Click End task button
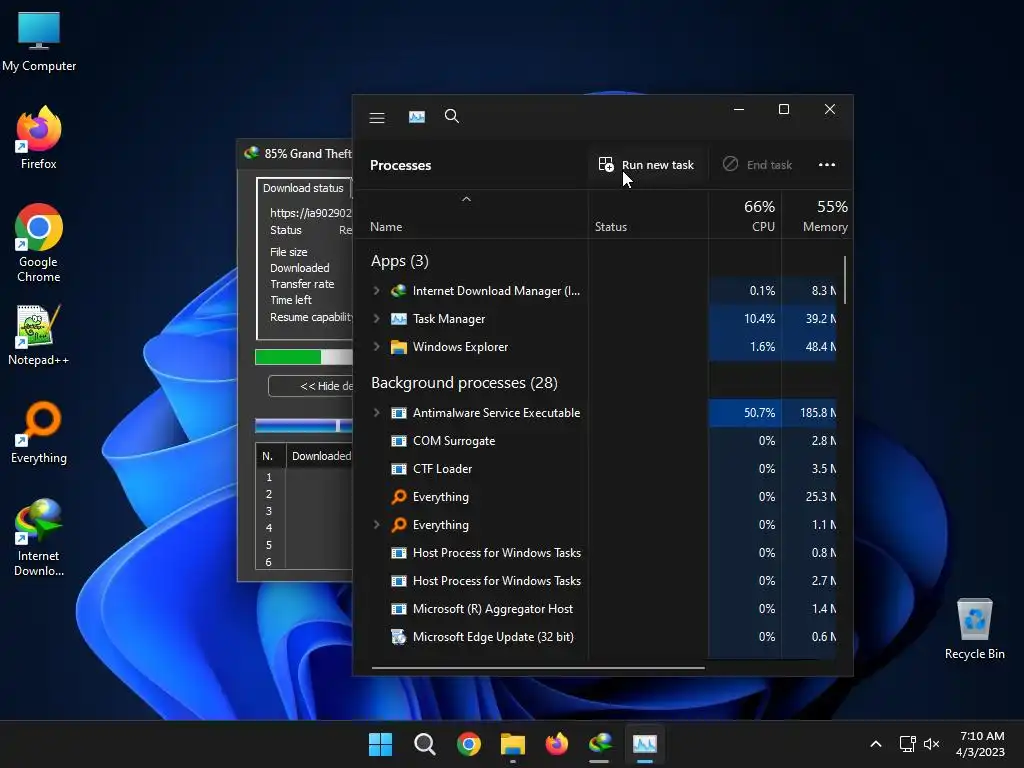 [758, 165]
